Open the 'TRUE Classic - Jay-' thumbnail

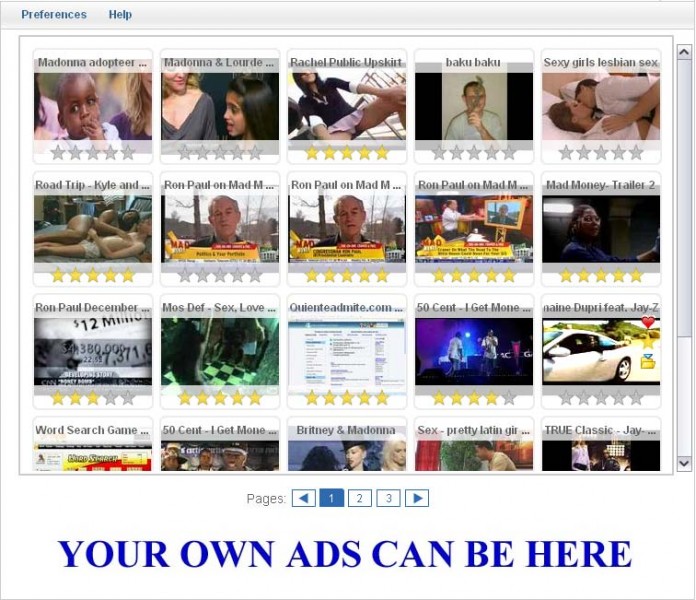pos(601,455)
